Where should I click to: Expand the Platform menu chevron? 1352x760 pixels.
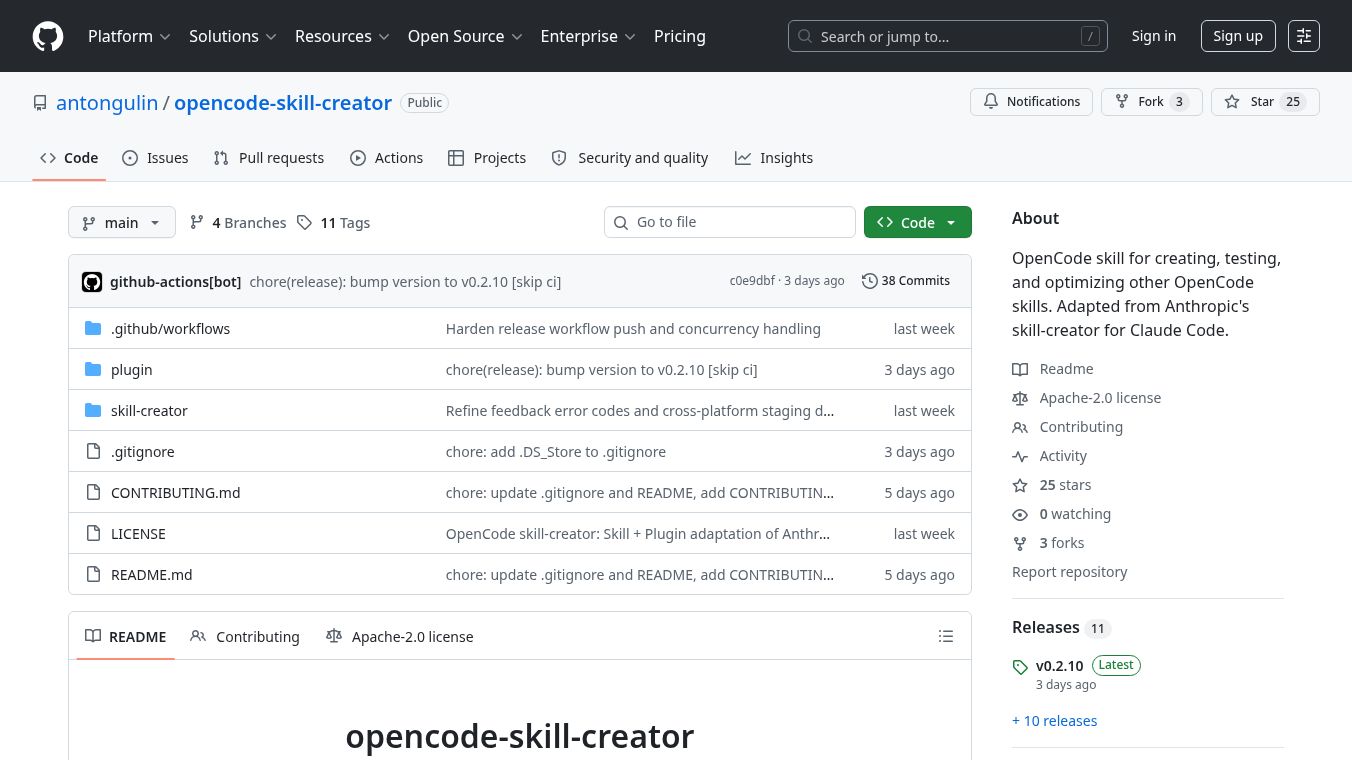click(x=166, y=36)
